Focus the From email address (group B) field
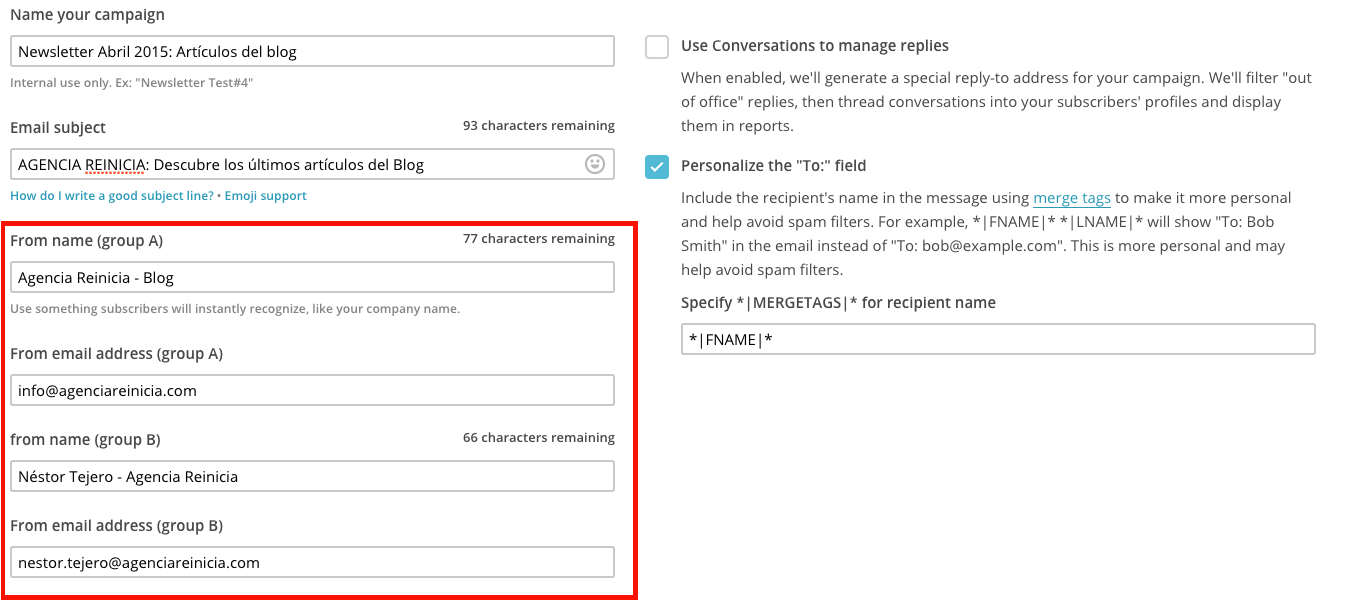Viewport: 1364px width, 600px height. coord(312,562)
